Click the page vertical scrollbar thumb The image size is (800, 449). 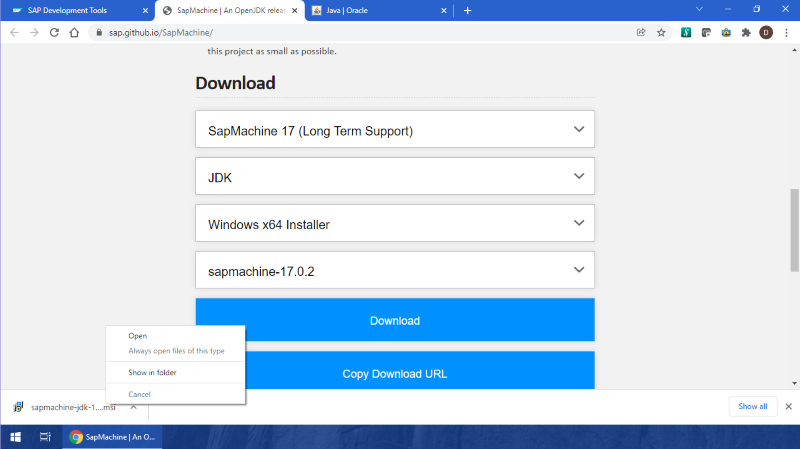coord(794,231)
